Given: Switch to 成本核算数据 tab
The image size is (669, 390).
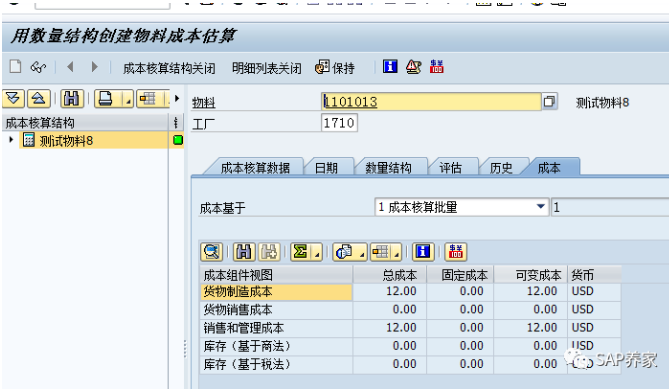Looking at the screenshot, I should pyautogui.click(x=255, y=168).
